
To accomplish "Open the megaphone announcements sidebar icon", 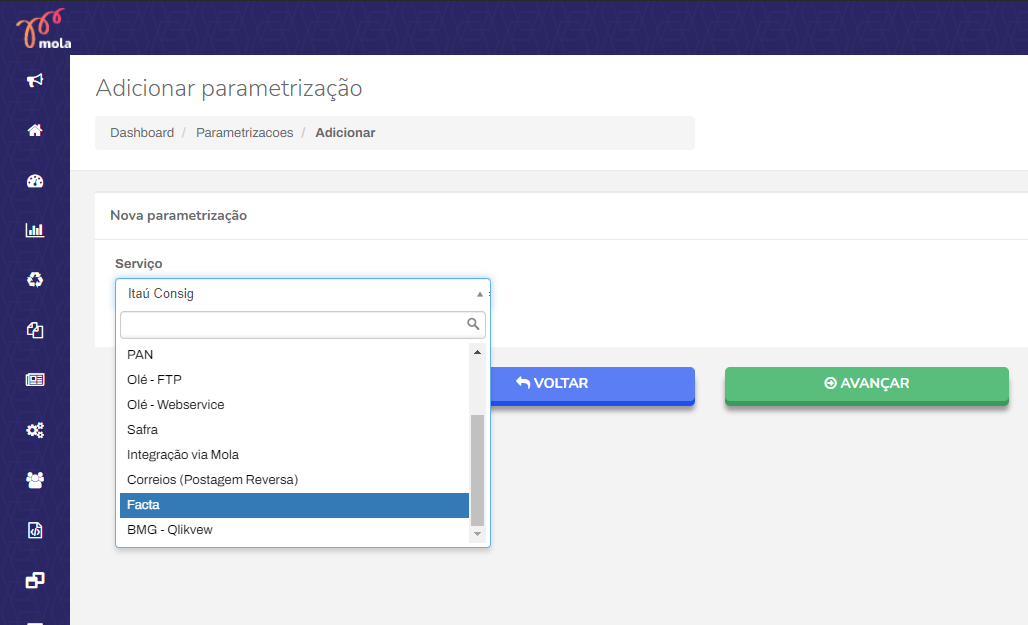I will (35, 80).
